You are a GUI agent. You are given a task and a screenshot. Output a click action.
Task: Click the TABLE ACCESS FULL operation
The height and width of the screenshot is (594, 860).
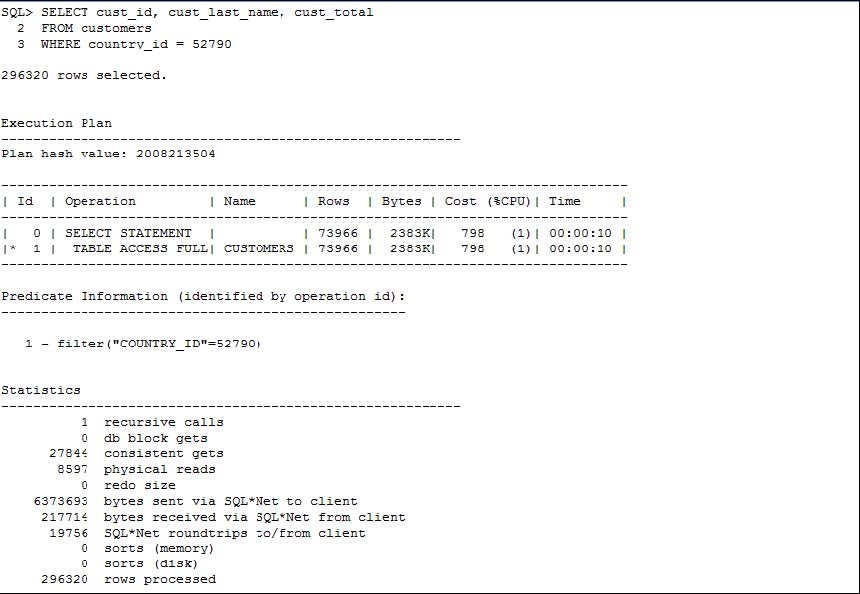(140, 248)
